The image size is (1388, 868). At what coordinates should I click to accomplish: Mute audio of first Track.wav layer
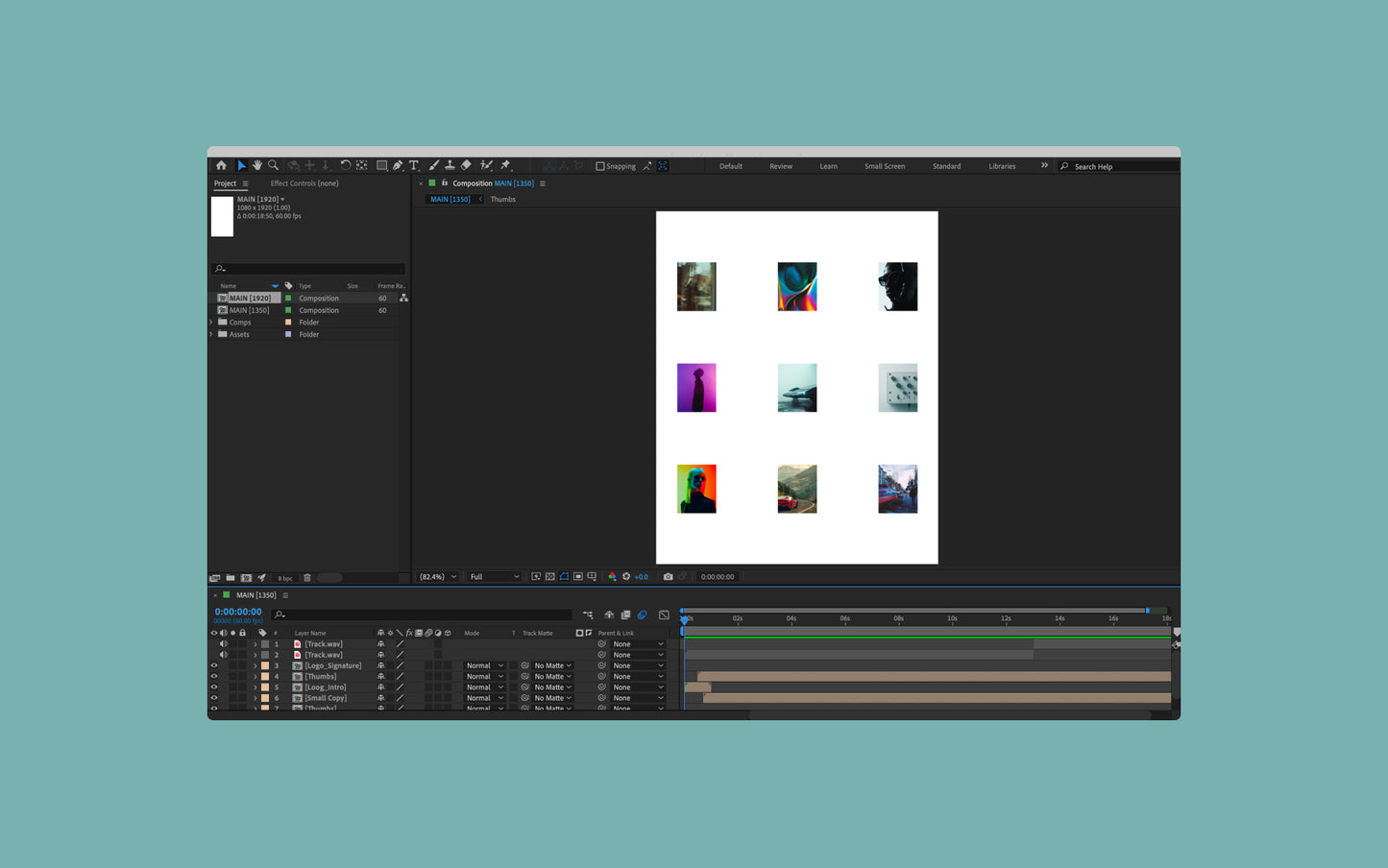click(224, 644)
